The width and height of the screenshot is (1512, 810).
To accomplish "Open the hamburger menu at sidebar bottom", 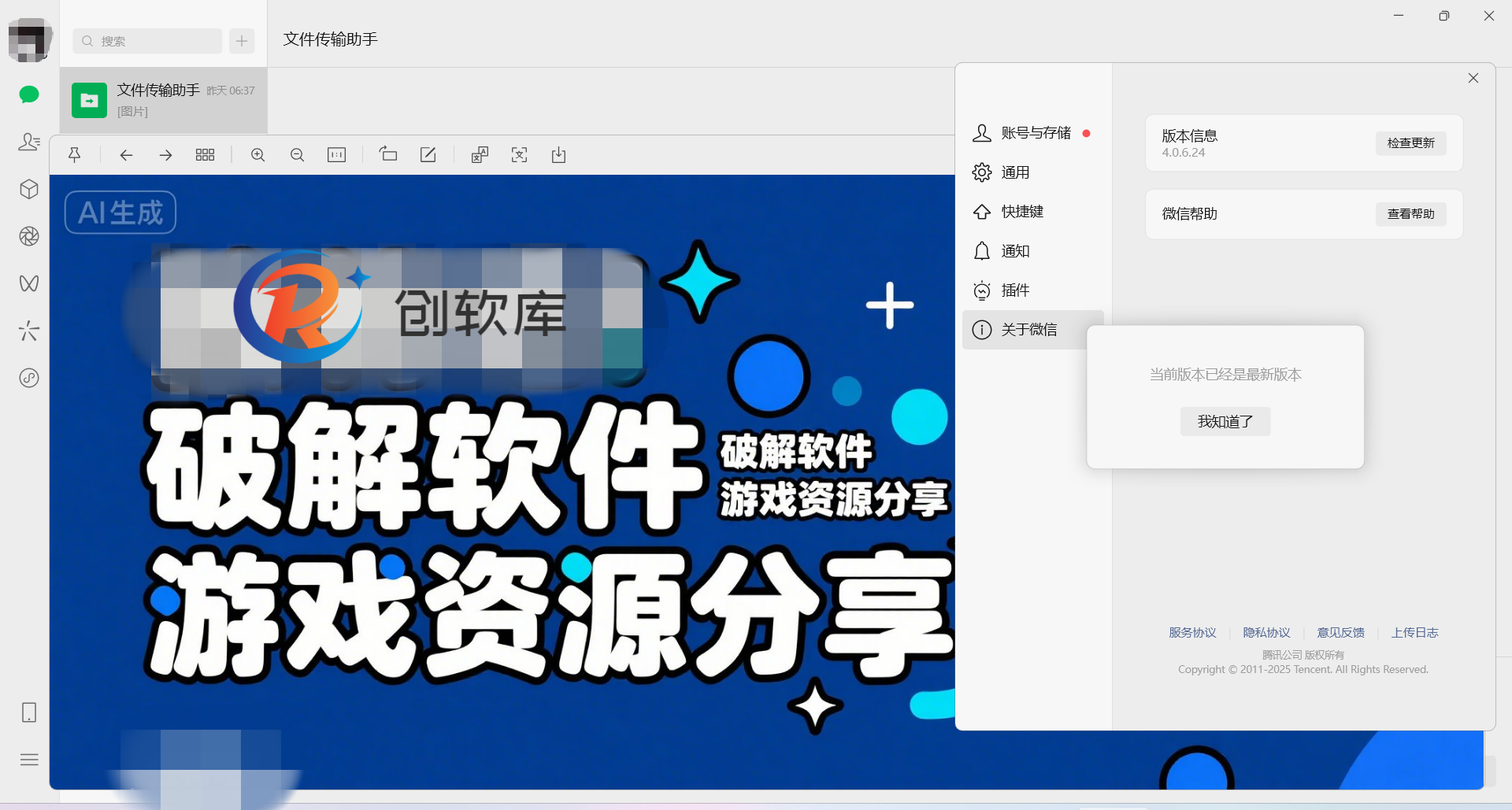I will (x=29, y=760).
